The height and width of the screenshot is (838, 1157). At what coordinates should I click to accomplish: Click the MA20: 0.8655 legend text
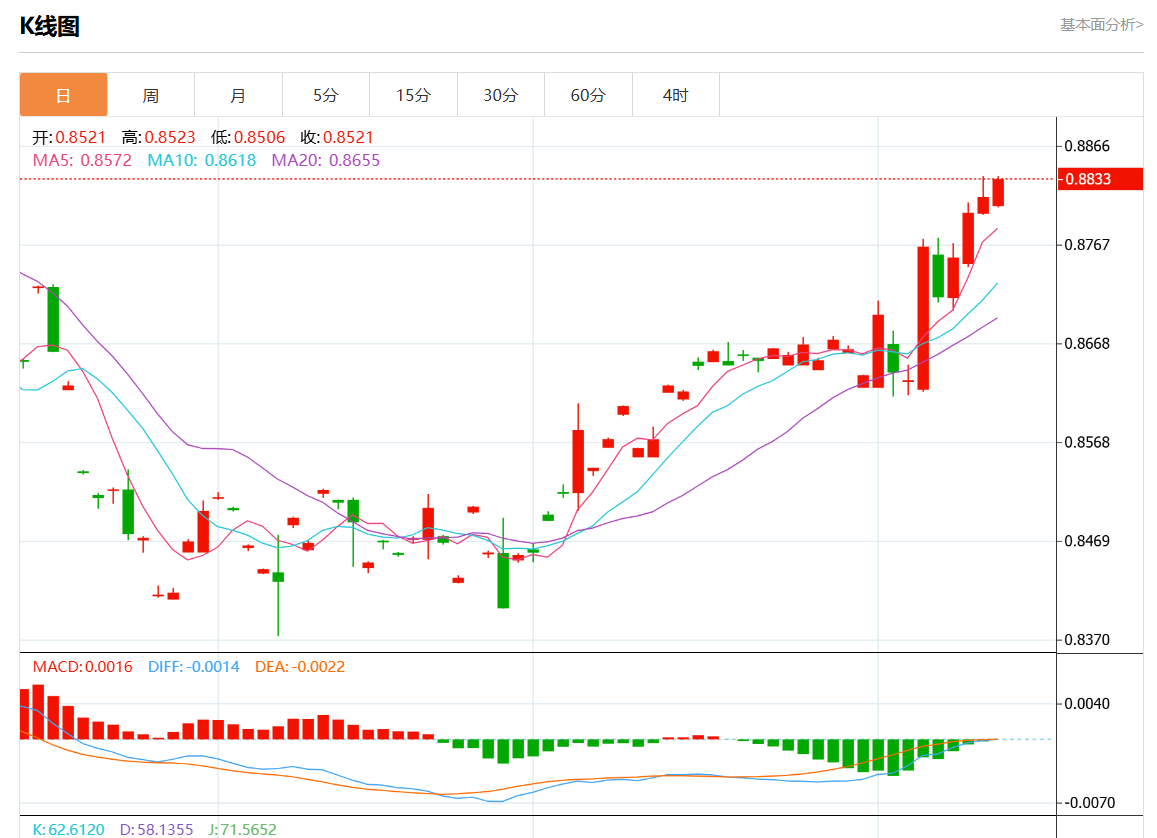325,160
